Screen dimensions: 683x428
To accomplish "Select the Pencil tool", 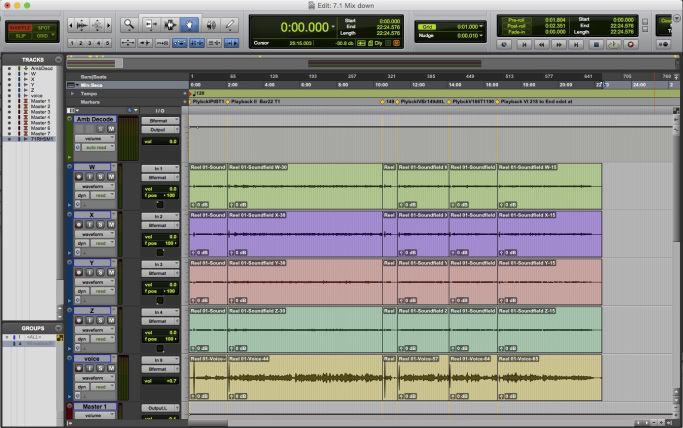I will point(231,23).
